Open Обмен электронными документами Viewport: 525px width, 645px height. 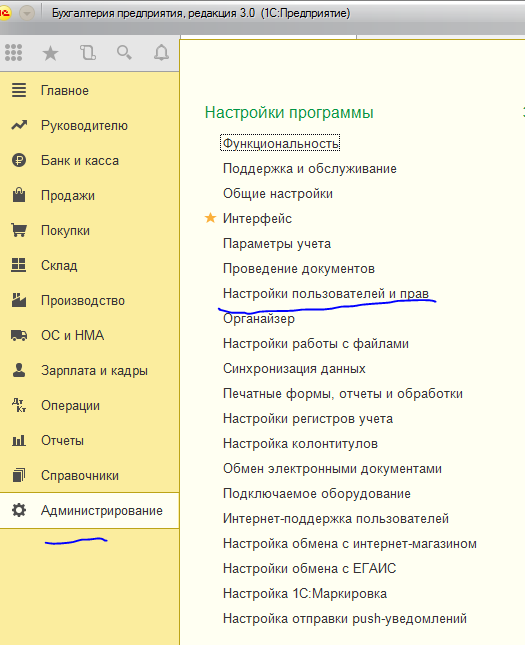tap(332, 469)
